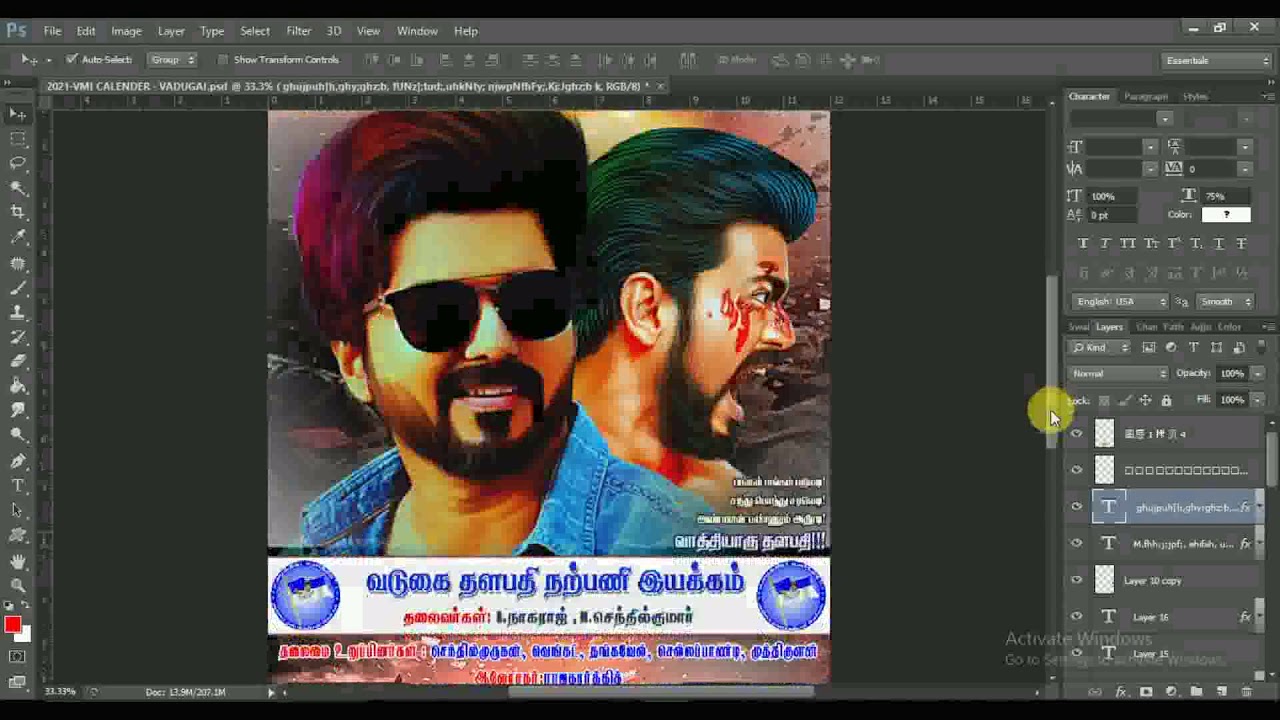This screenshot has height=720, width=1280.
Task: Select the Horizontal Type tool
Action: point(18,486)
